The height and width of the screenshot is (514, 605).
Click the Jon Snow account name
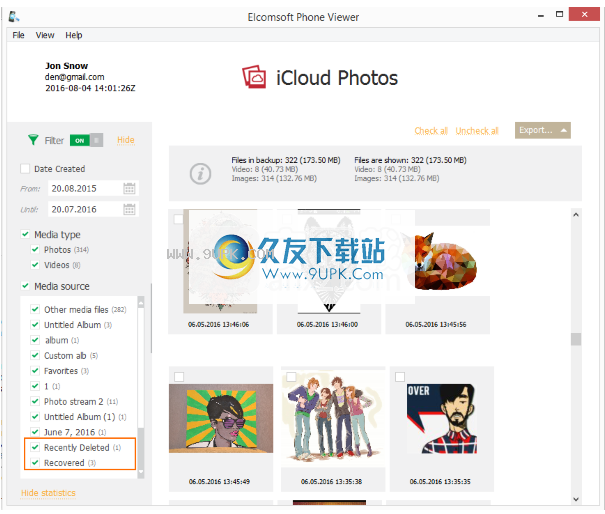[66, 66]
